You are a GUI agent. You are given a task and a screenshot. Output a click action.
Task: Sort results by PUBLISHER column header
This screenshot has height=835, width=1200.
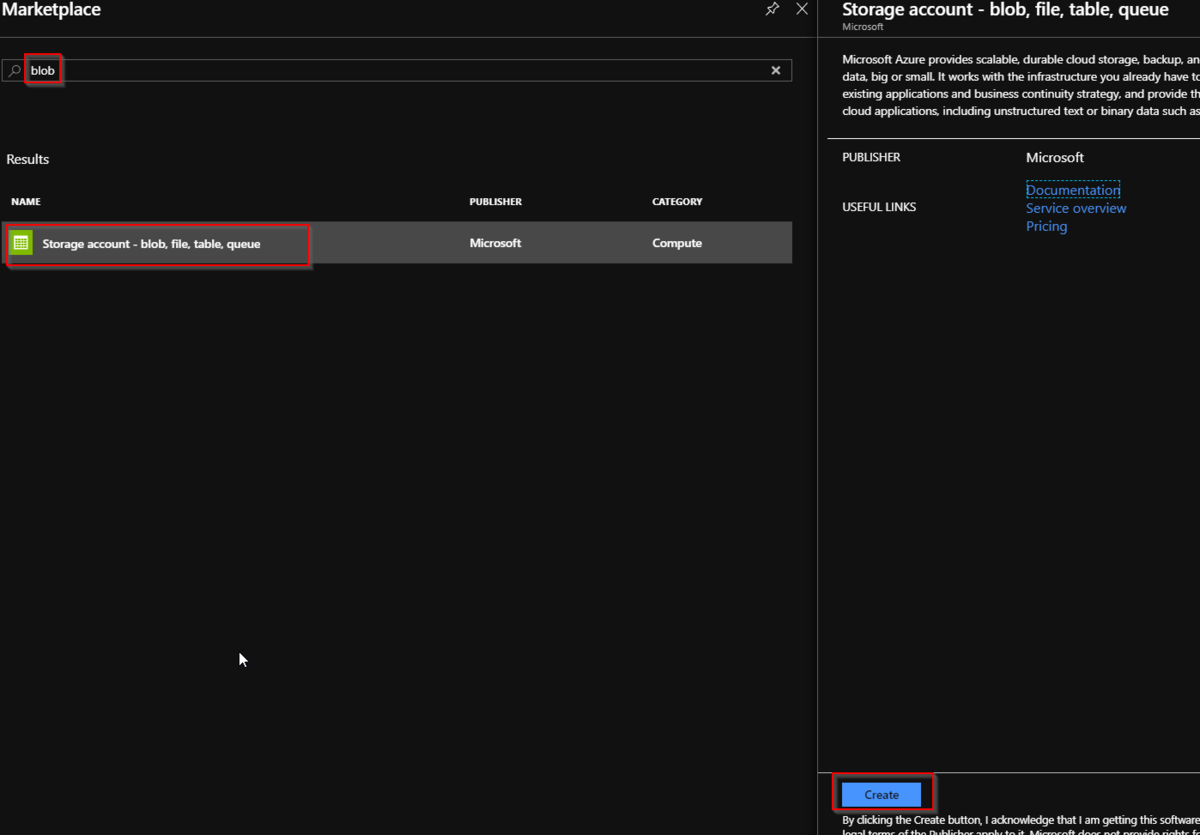tap(495, 202)
